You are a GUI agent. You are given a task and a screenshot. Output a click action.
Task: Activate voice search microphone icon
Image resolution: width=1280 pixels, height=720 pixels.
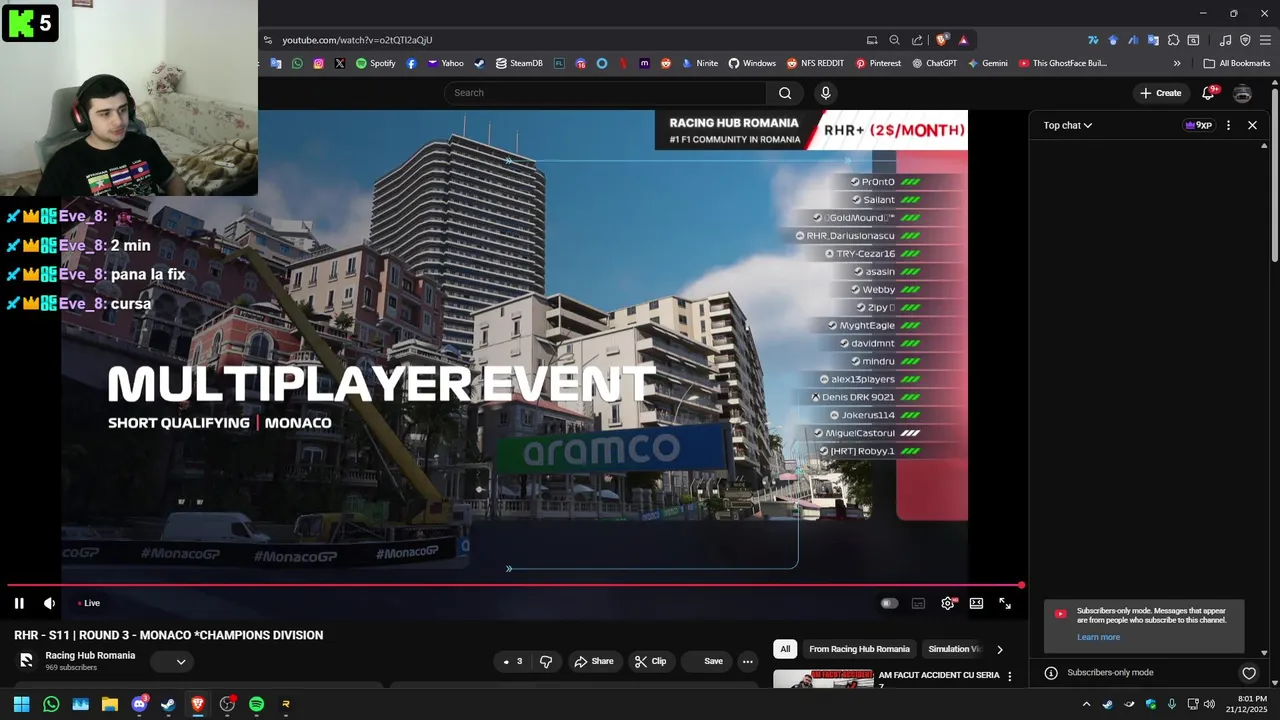[825, 93]
